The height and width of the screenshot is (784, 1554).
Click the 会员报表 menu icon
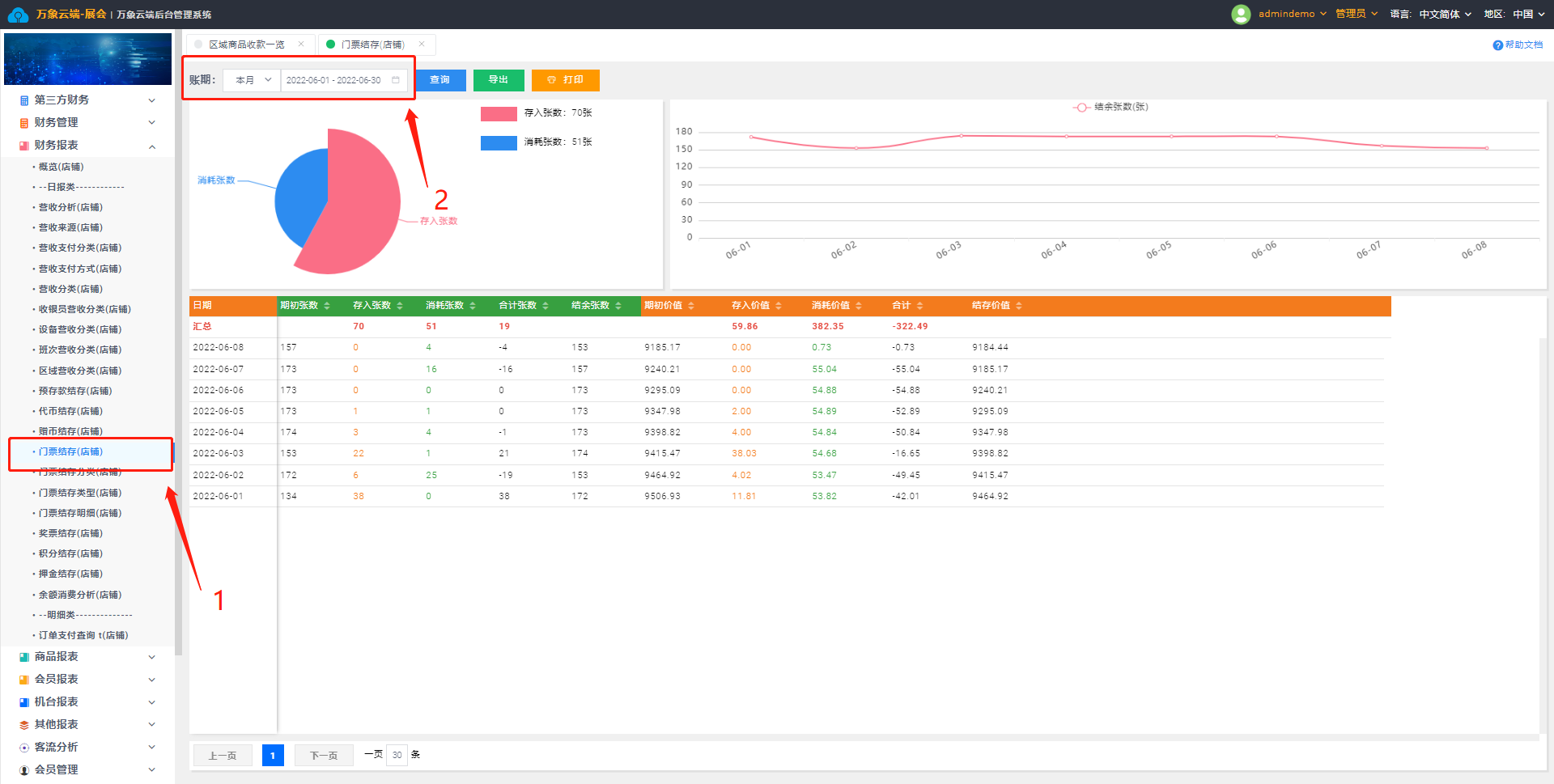tap(24, 680)
